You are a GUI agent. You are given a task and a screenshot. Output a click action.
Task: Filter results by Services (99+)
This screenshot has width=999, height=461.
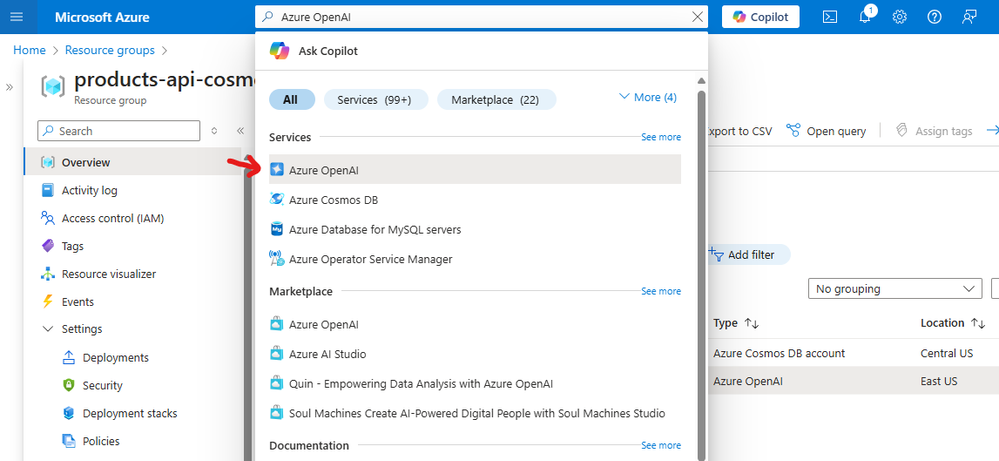[375, 100]
